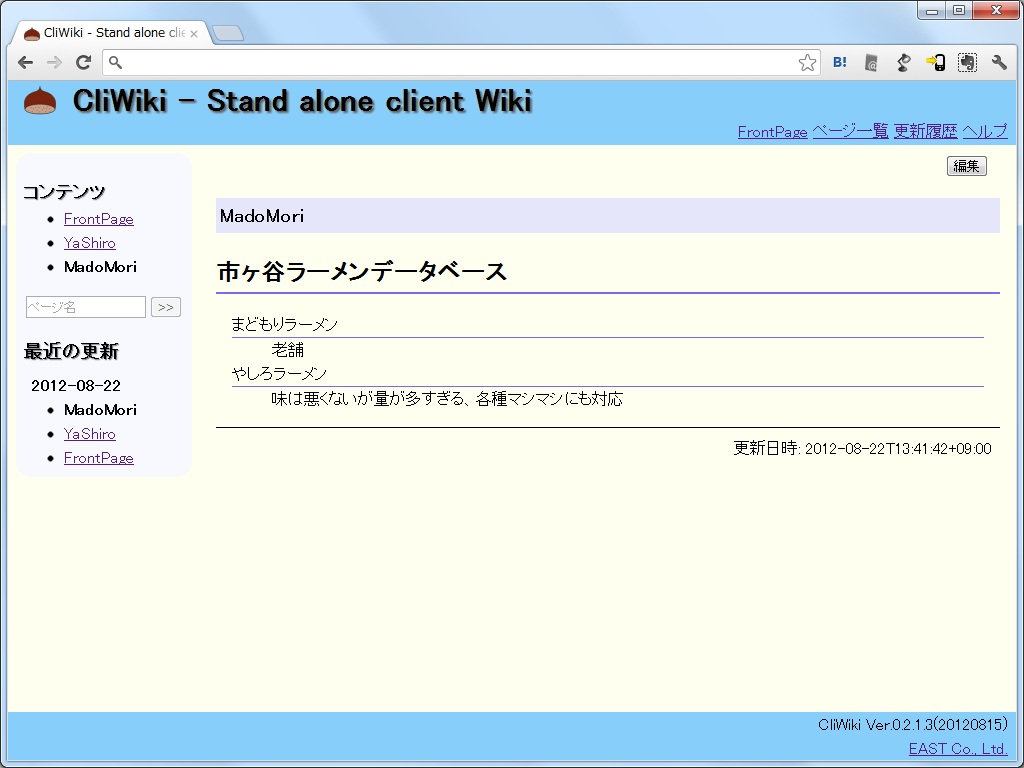Open MadoMori under 最近の更新
Screen dimensions: 1024x768
pos(100,409)
